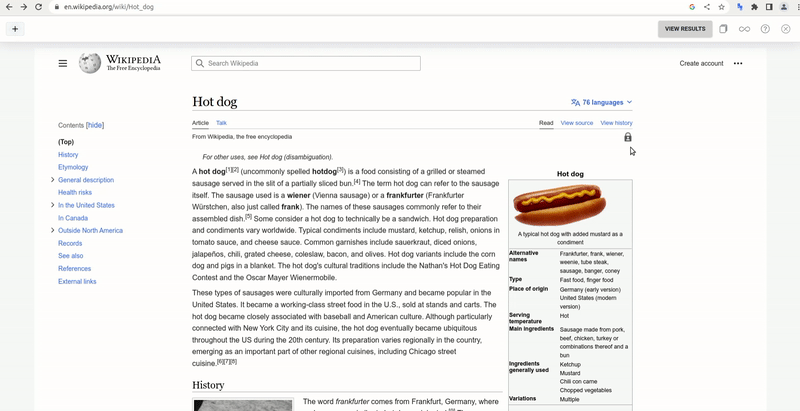Switch to the Talk tab
The height and width of the screenshot is (411, 800).
pos(221,123)
